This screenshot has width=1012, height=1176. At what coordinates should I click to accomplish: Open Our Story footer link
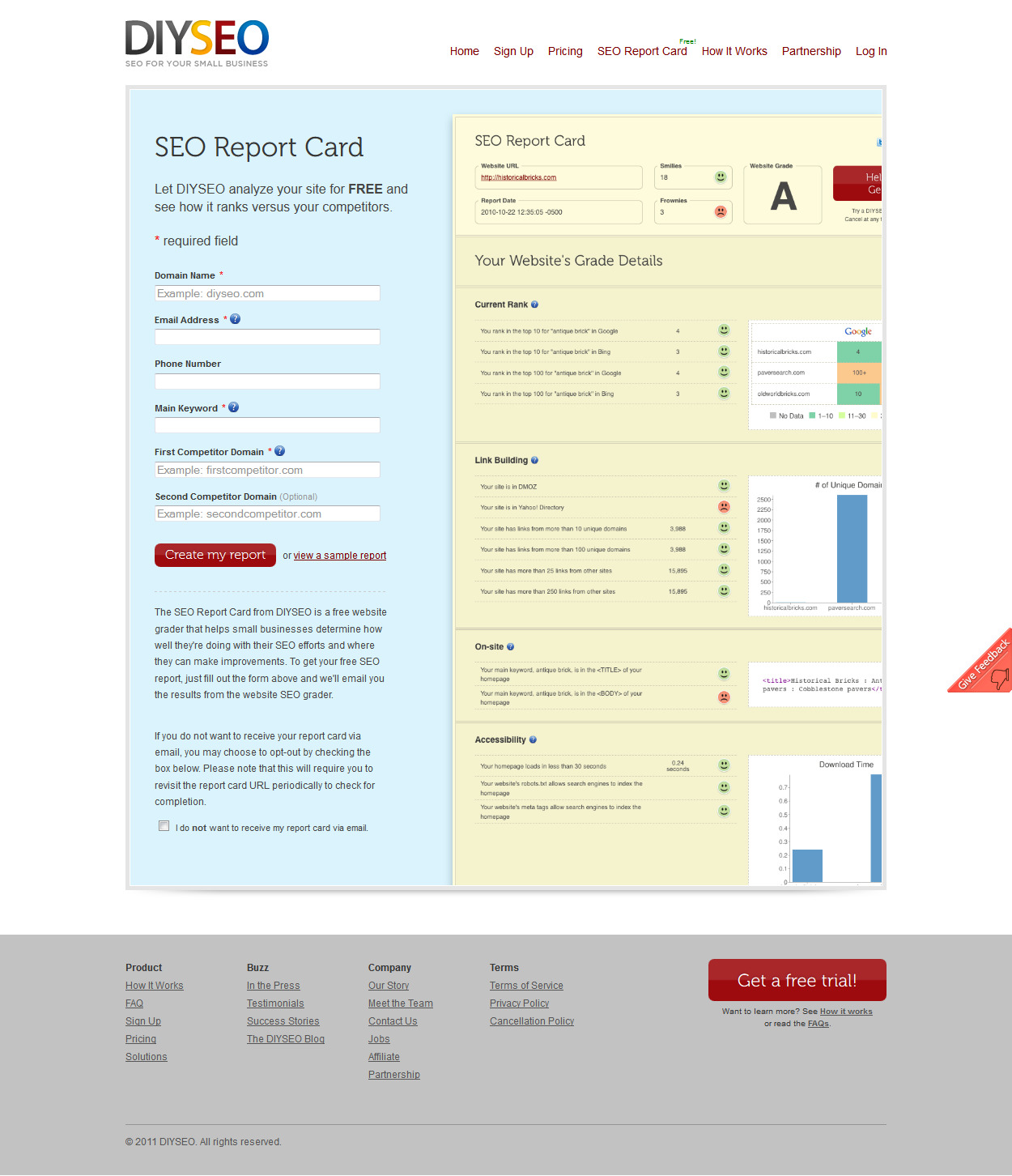tap(389, 986)
